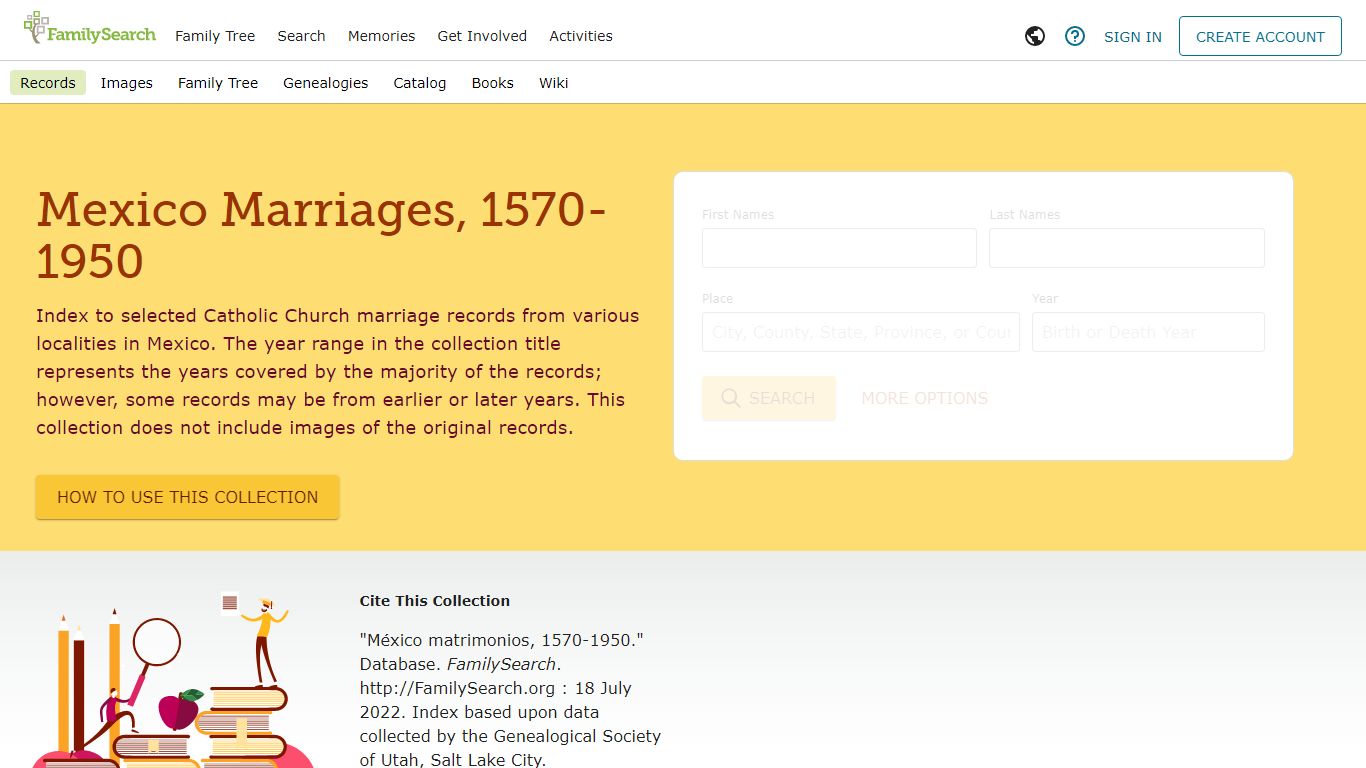
Task: Open the Memories menu
Action: pos(381,36)
